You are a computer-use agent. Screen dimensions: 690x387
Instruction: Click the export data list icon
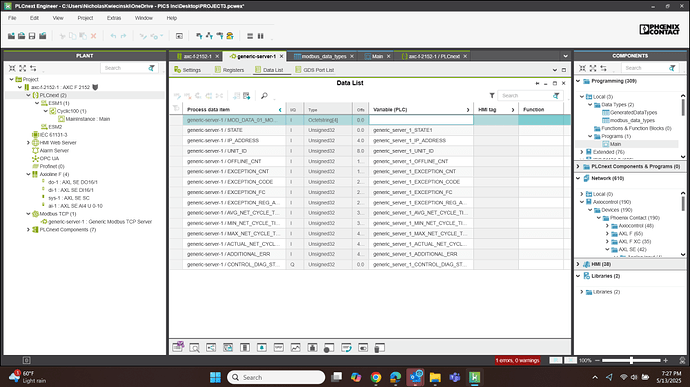coord(246,96)
